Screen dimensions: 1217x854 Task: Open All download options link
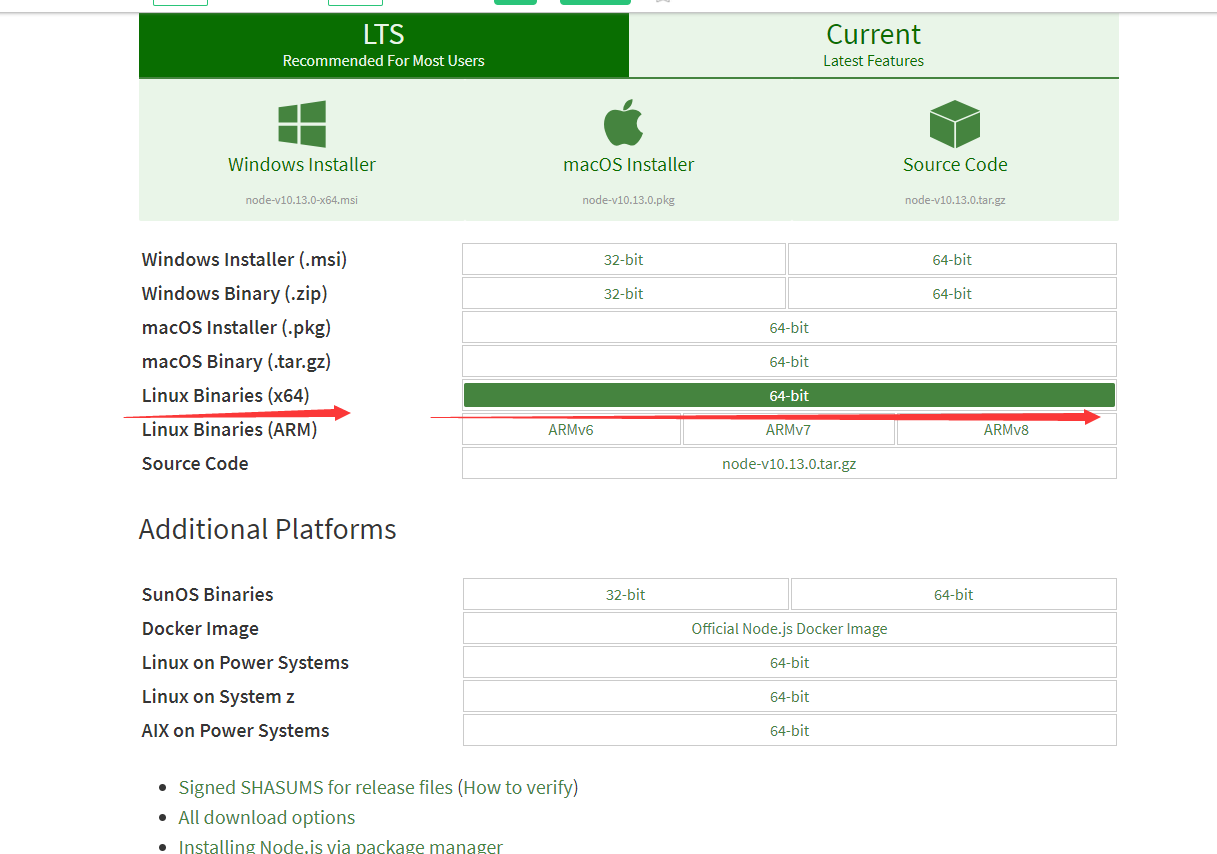point(267,817)
